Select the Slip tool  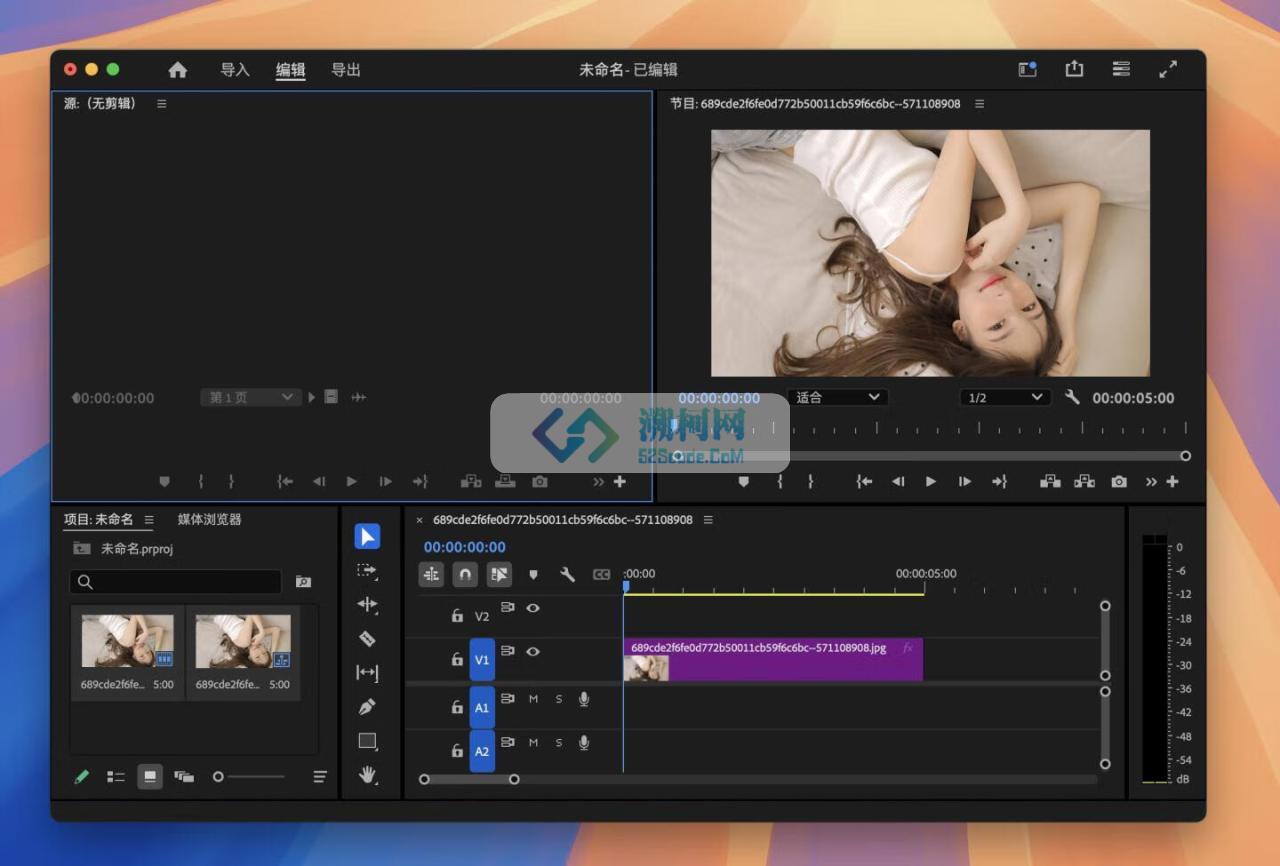[367, 673]
